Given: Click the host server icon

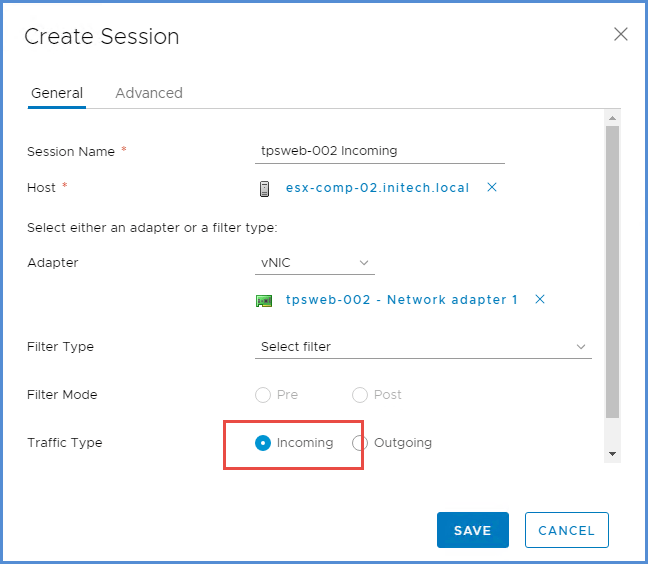Looking at the screenshot, I should click(x=264, y=188).
